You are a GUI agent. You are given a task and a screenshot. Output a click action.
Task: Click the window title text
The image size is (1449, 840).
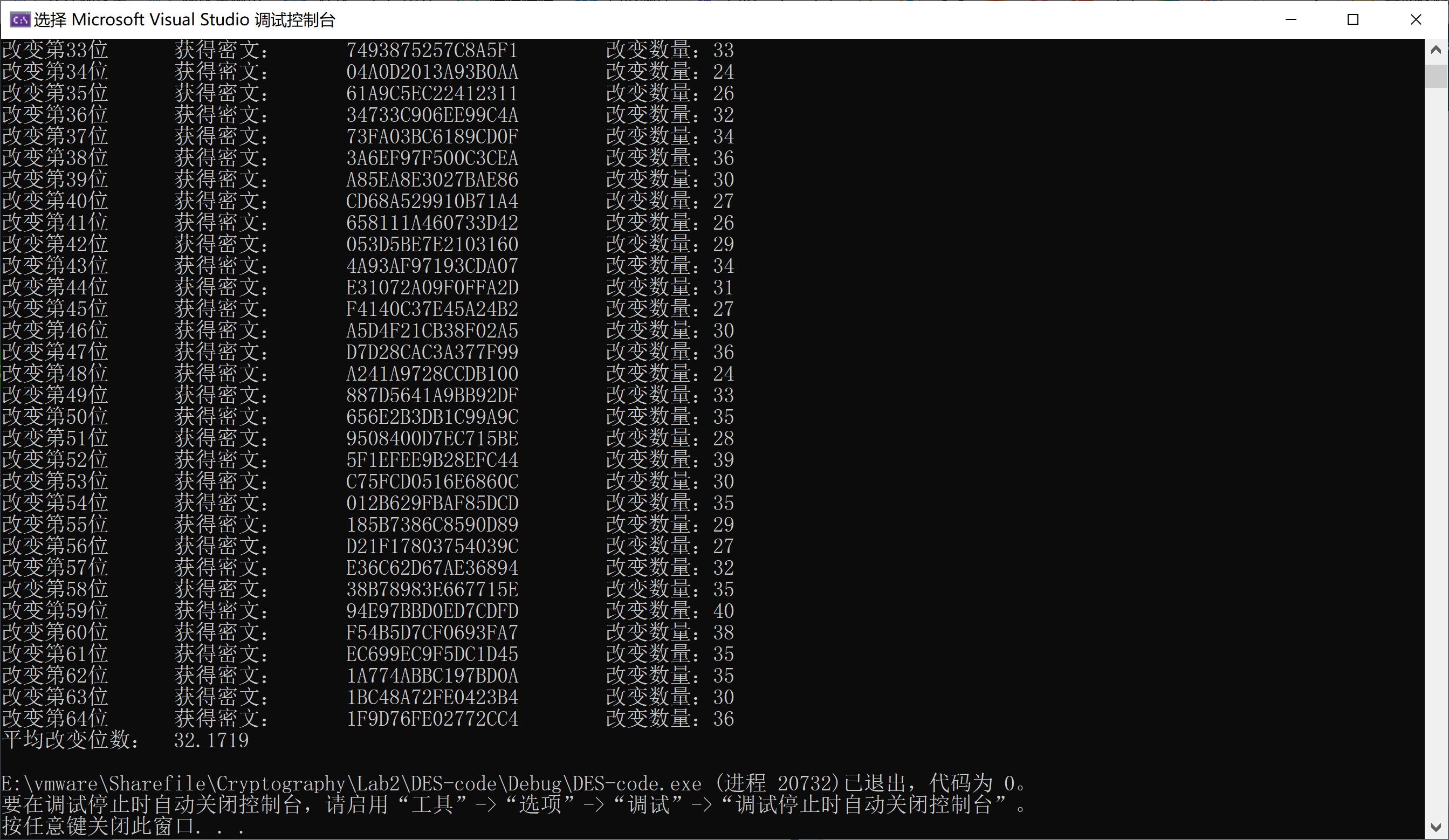184,20
